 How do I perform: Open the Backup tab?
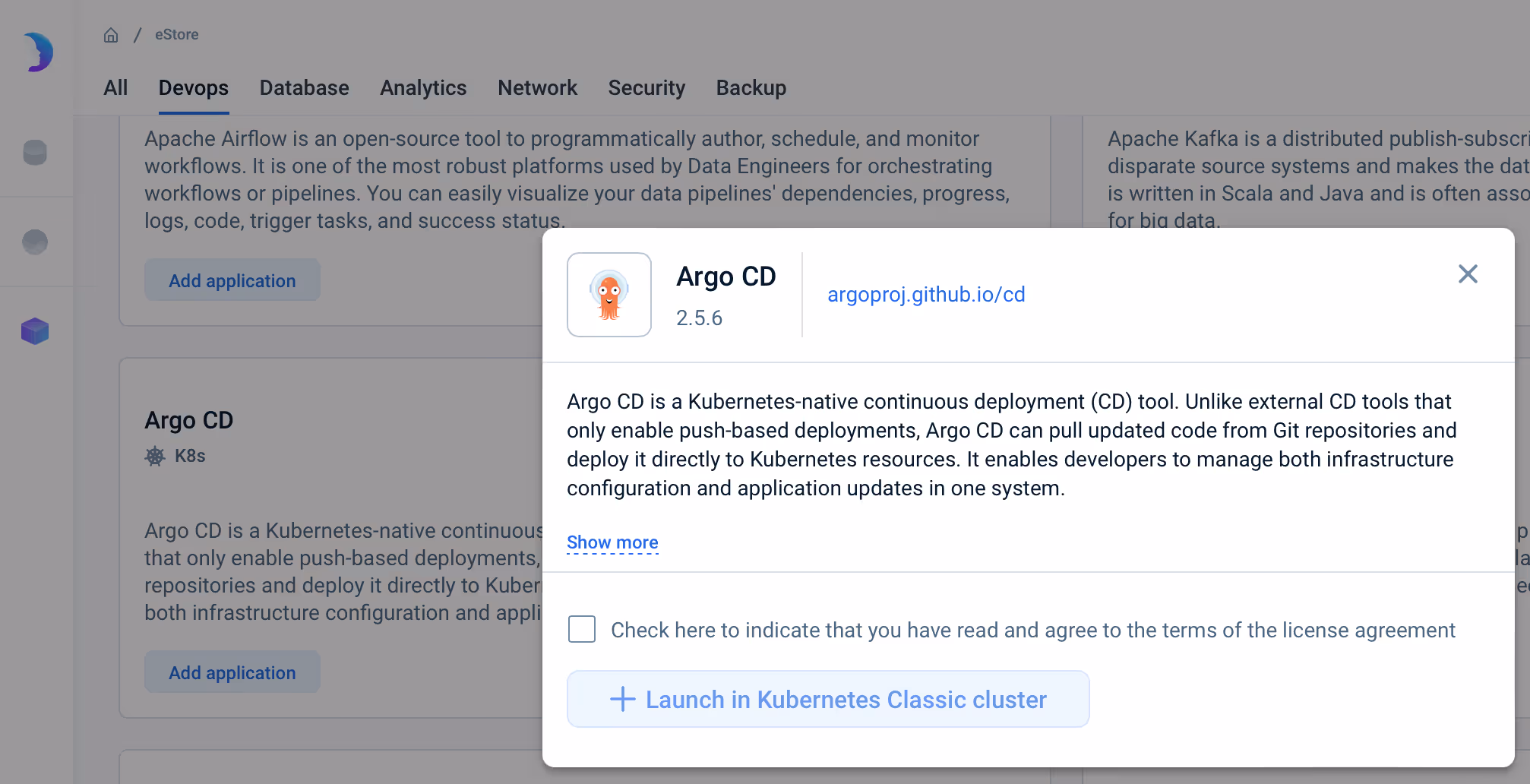[751, 88]
